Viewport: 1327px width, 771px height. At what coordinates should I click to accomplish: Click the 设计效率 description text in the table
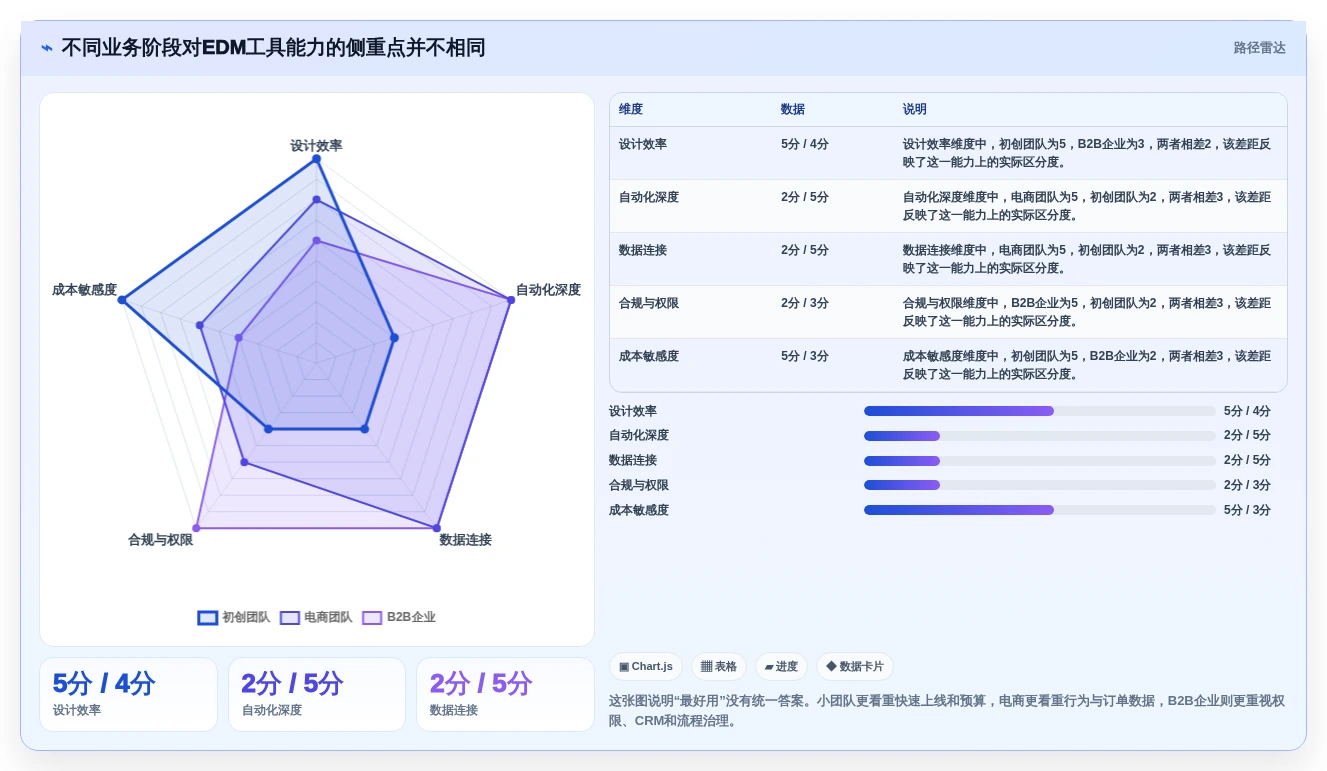tap(1087, 153)
